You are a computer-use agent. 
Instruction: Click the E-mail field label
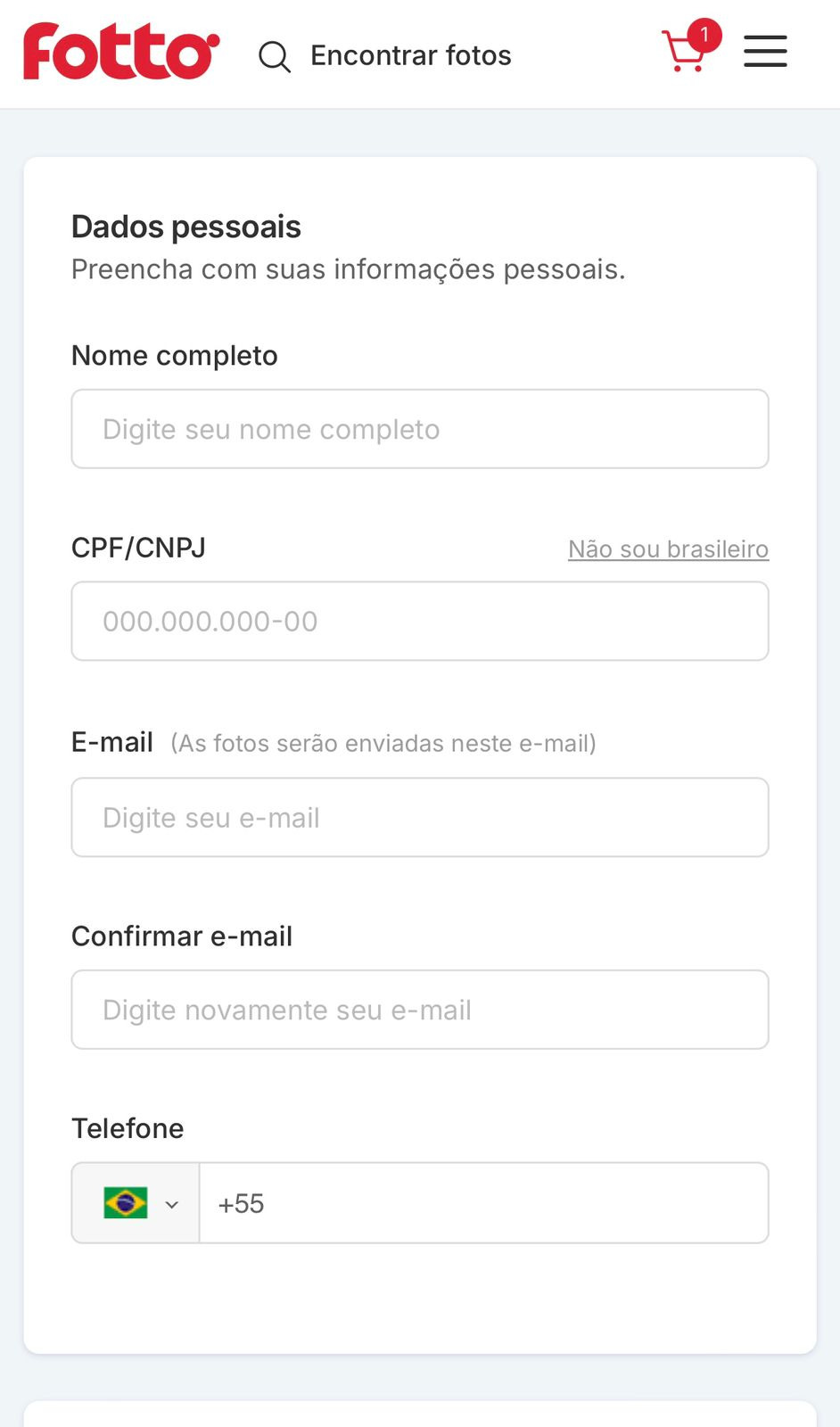[112, 742]
